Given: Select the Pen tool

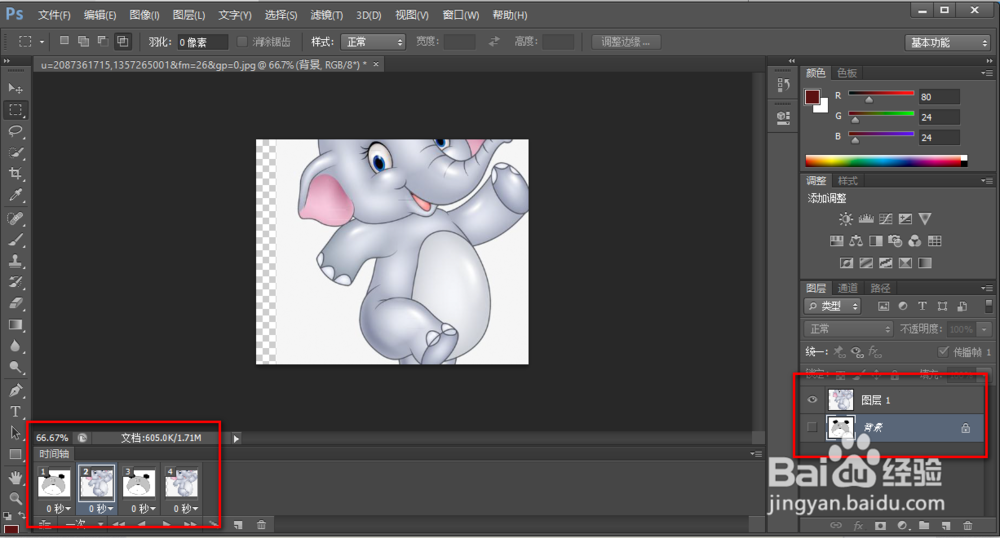Looking at the screenshot, I should click(15, 390).
